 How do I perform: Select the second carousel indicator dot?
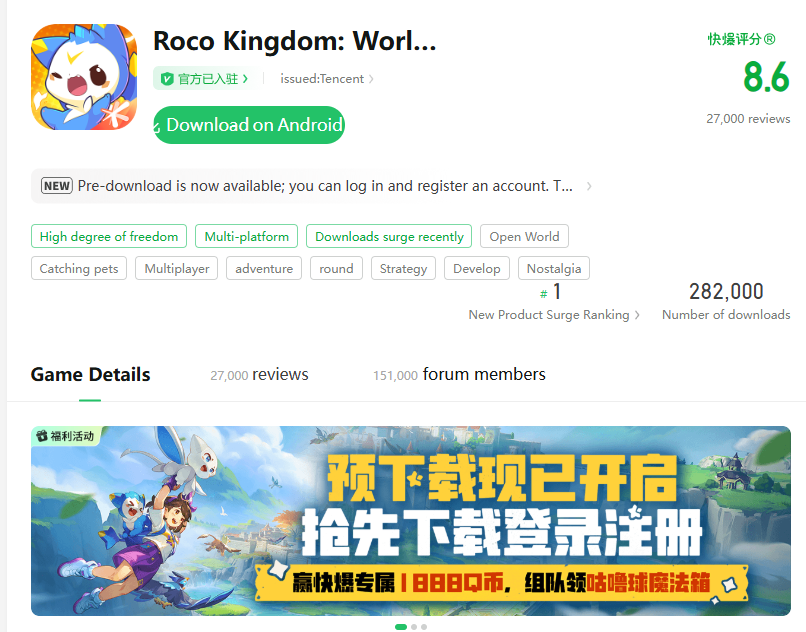click(413, 626)
